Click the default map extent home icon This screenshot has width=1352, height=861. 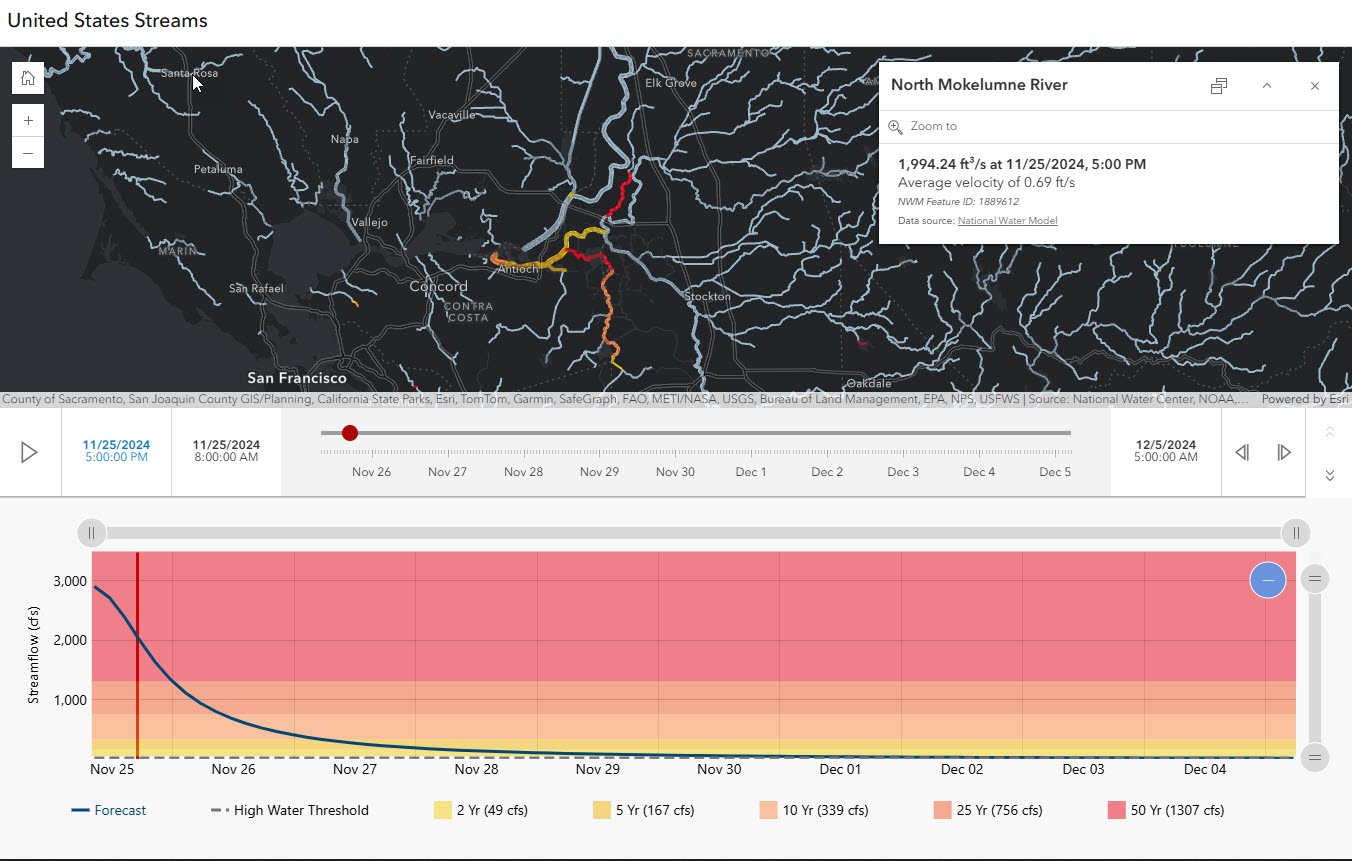(x=27, y=77)
